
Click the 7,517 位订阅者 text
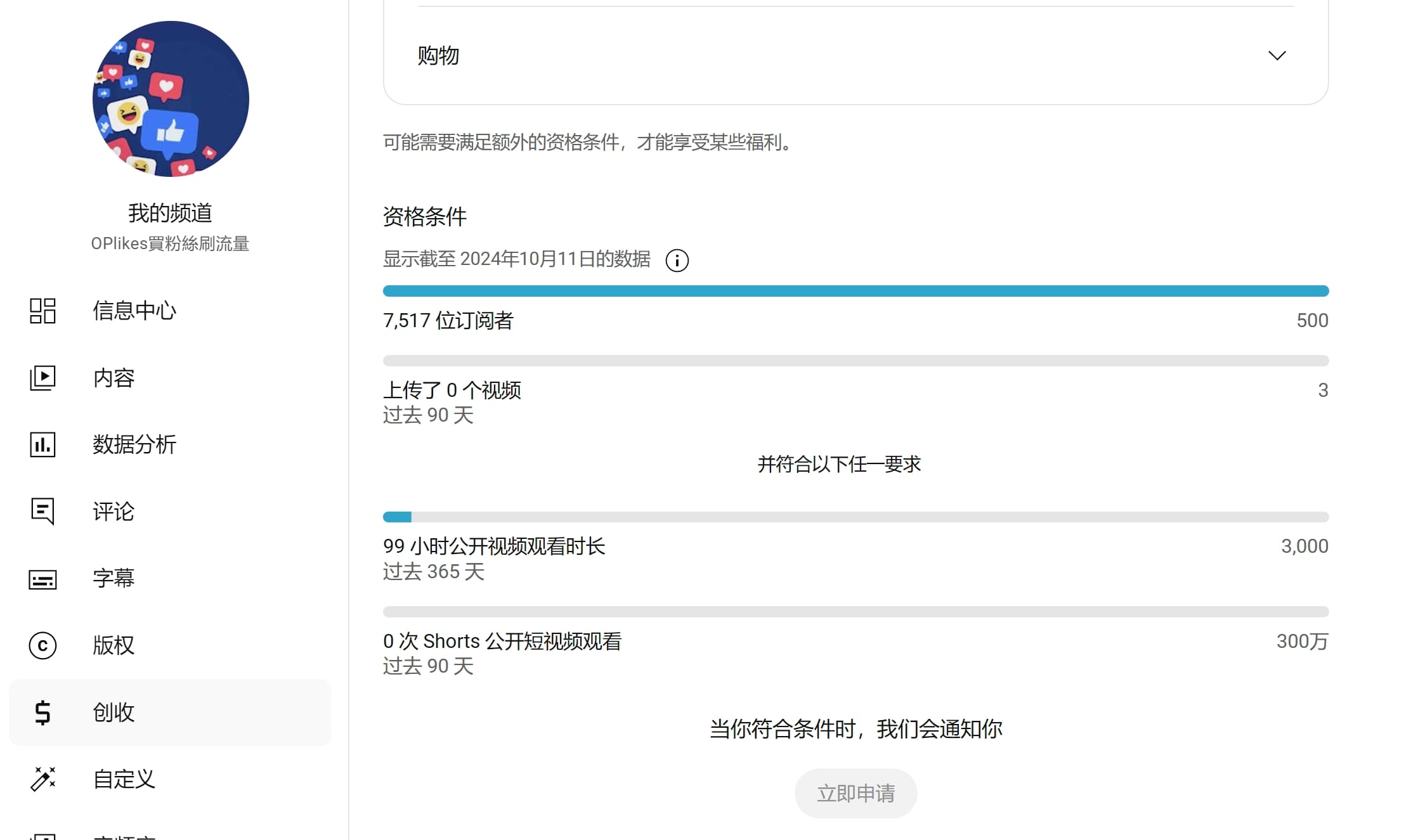448,320
